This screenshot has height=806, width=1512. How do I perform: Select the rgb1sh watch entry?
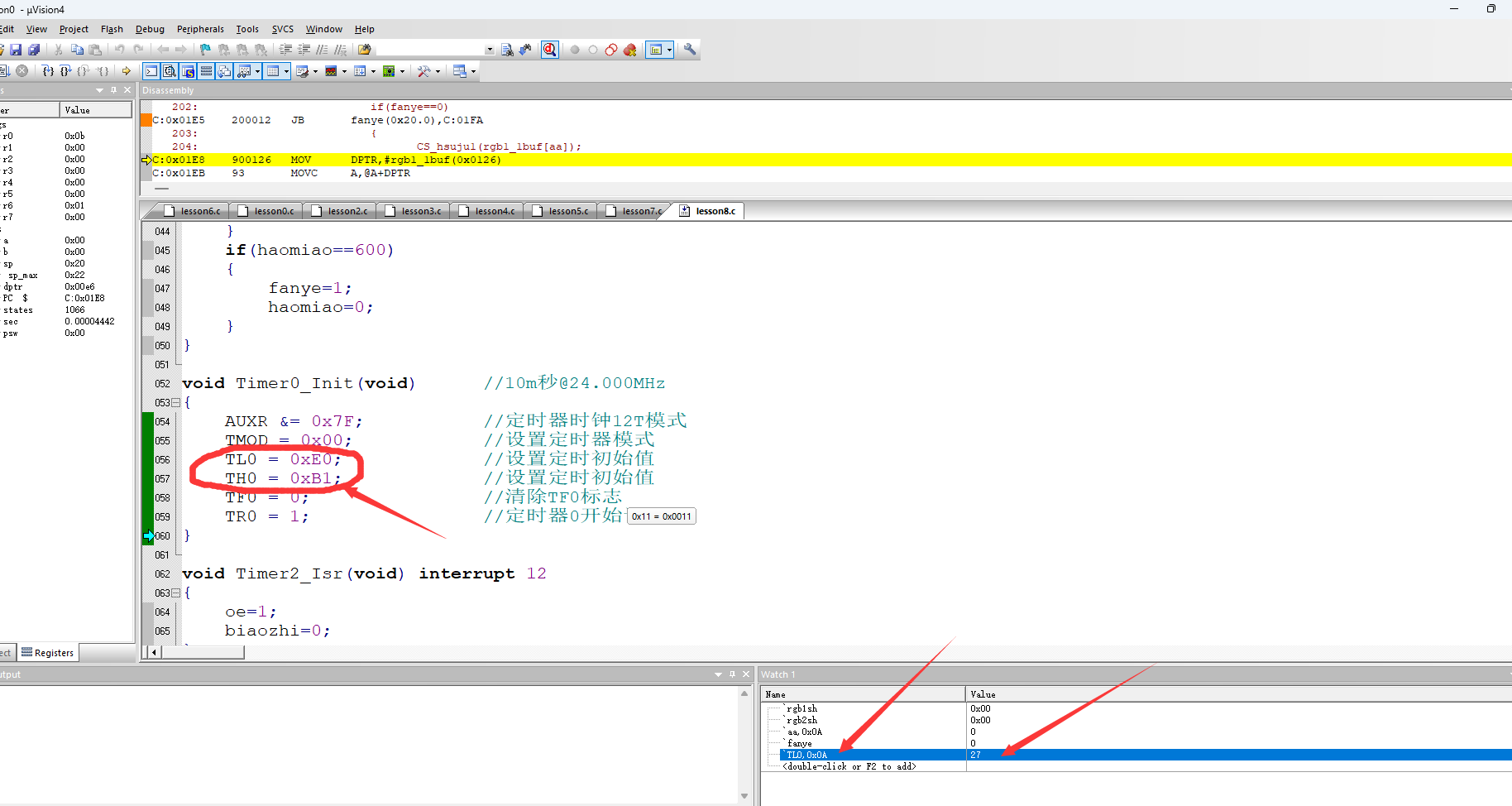[801, 708]
